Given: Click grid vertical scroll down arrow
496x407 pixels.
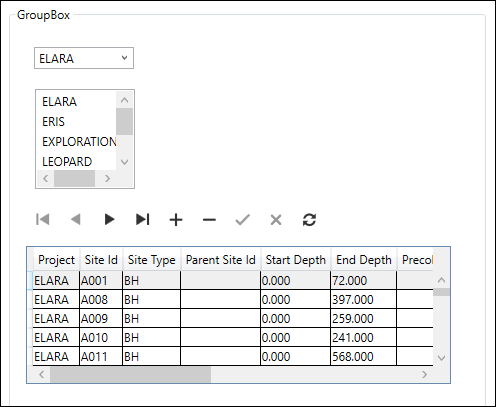Looking at the screenshot, I should pos(441,358).
